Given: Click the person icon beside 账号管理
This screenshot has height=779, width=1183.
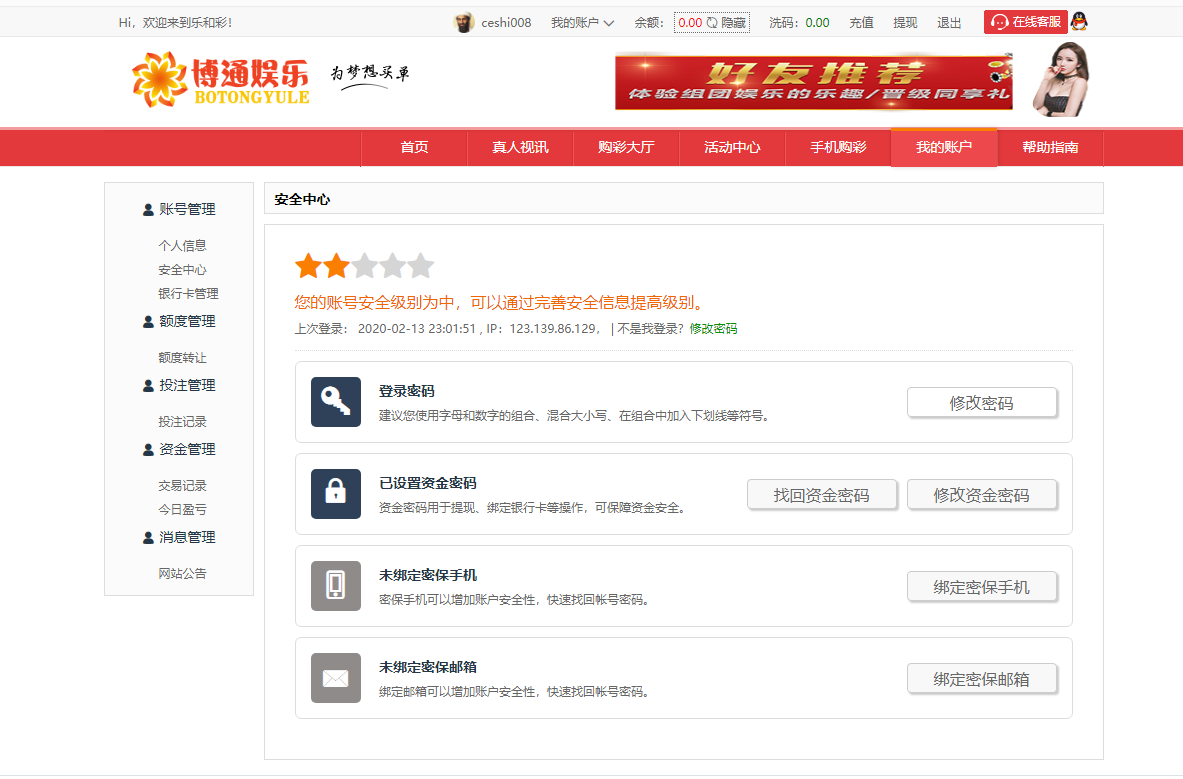Looking at the screenshot, I should (x=148, y=209).
